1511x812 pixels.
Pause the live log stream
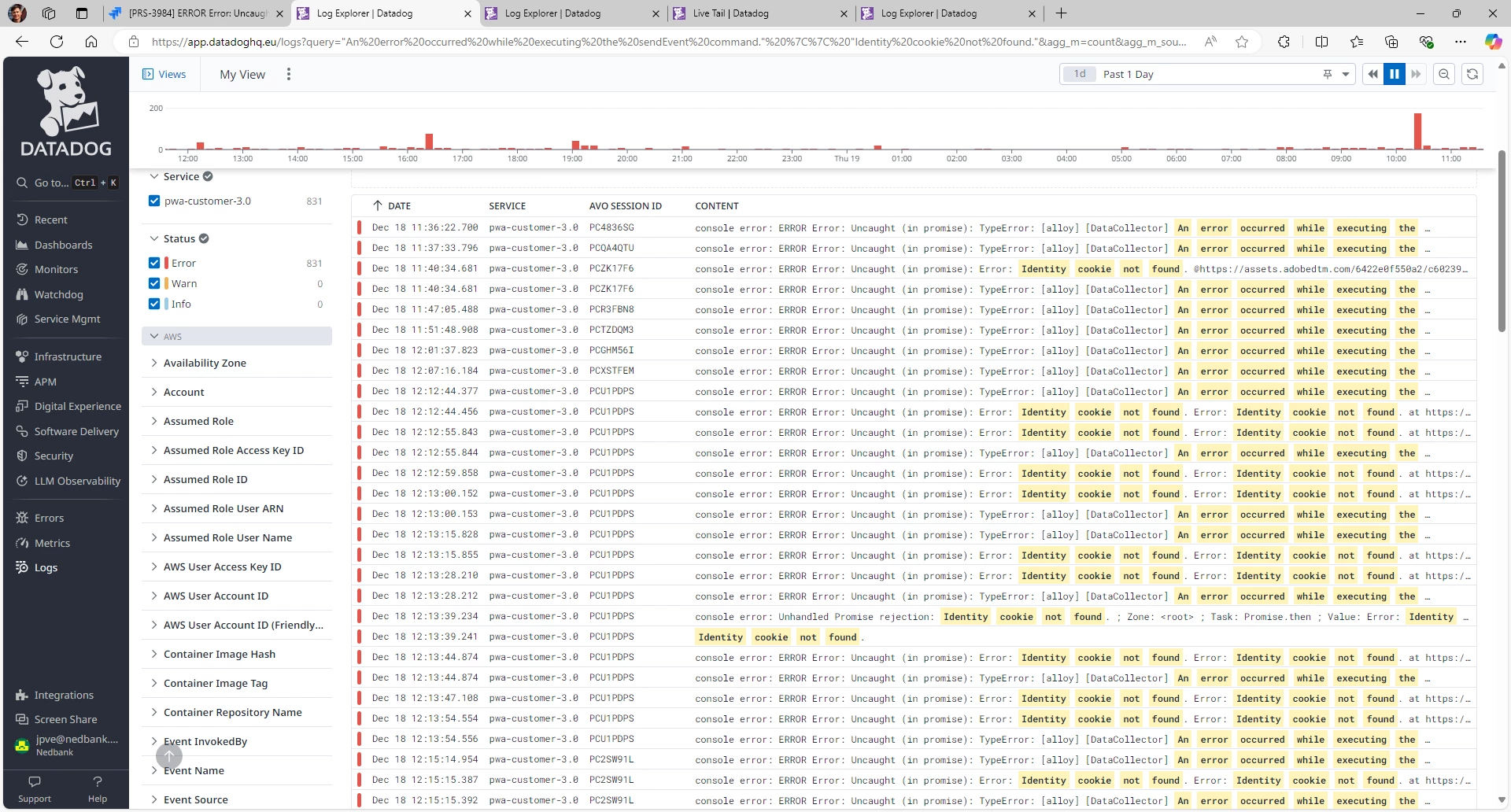[x=1395, y=74]
